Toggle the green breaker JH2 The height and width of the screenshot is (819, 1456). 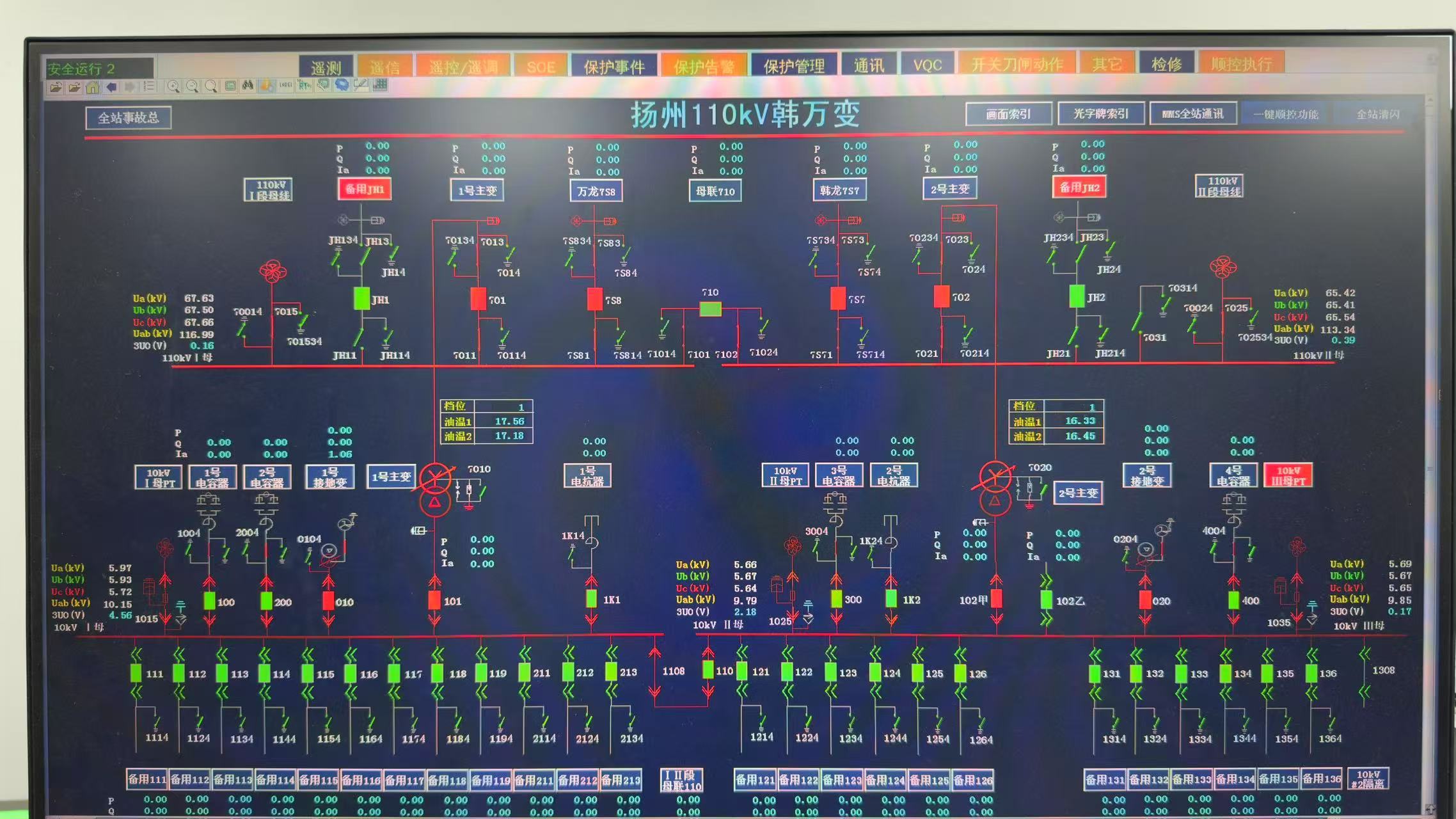(x=1077, y=296)
